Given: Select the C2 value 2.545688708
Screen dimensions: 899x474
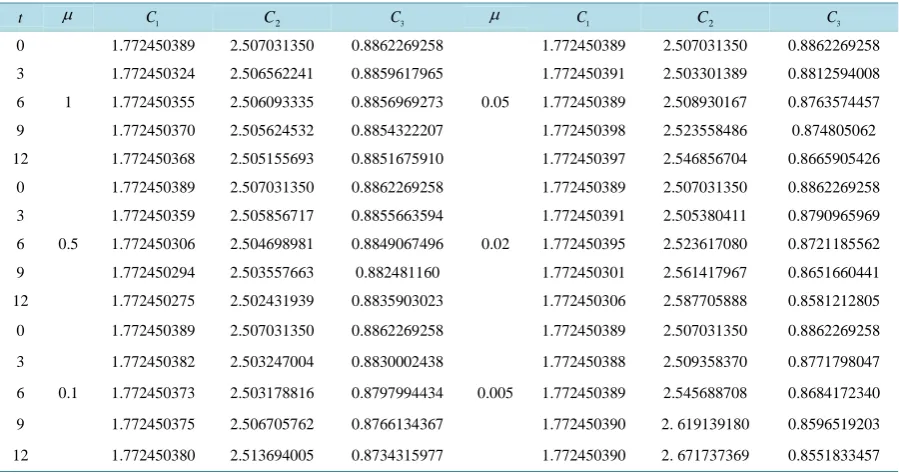Looking at the screenshot, I should click(x=705, y=393).
